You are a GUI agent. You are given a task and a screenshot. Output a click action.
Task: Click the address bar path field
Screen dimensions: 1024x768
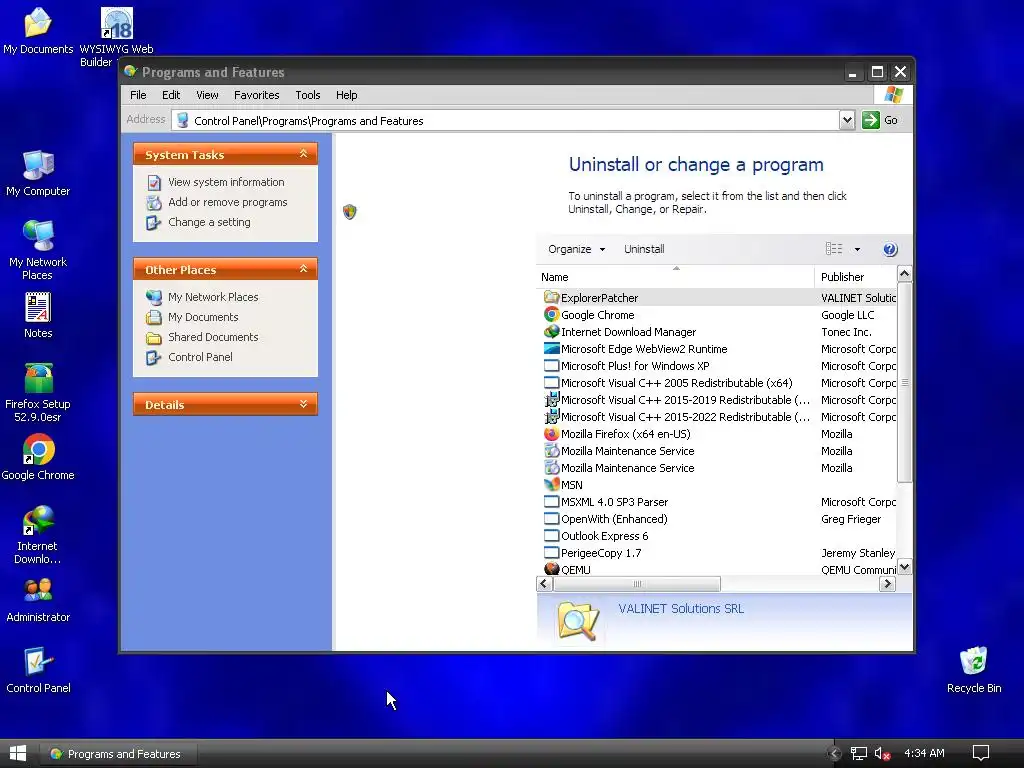coord(507,120)
